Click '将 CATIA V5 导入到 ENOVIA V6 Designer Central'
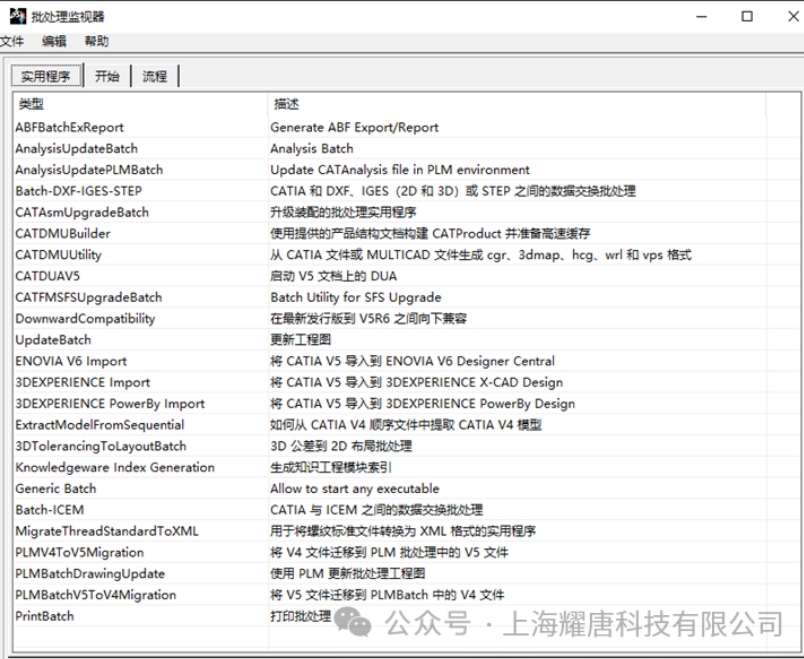Screen dimensions: 804x659 [413, 362]
